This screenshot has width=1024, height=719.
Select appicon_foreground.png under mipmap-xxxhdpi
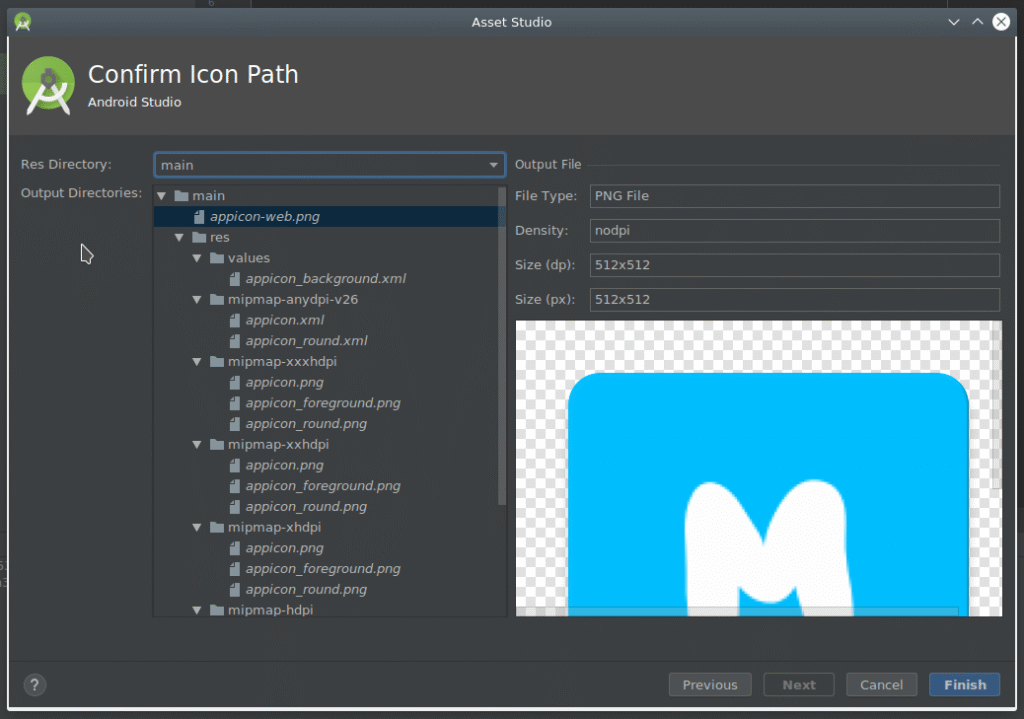322,403
